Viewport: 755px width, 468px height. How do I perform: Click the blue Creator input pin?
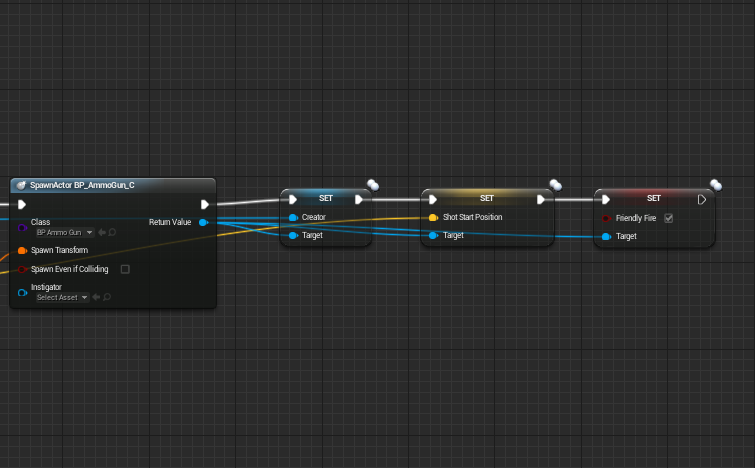tap(293, 218)
